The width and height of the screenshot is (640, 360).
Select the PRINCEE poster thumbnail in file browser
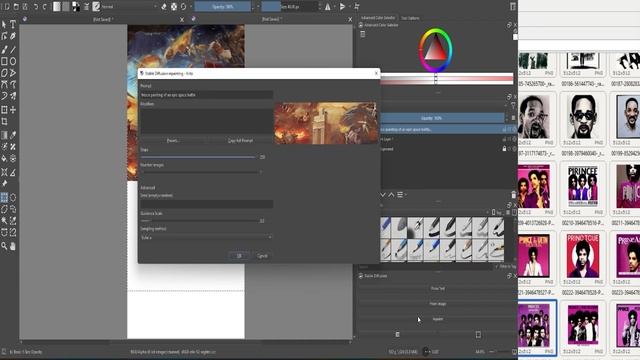(582, 186)
